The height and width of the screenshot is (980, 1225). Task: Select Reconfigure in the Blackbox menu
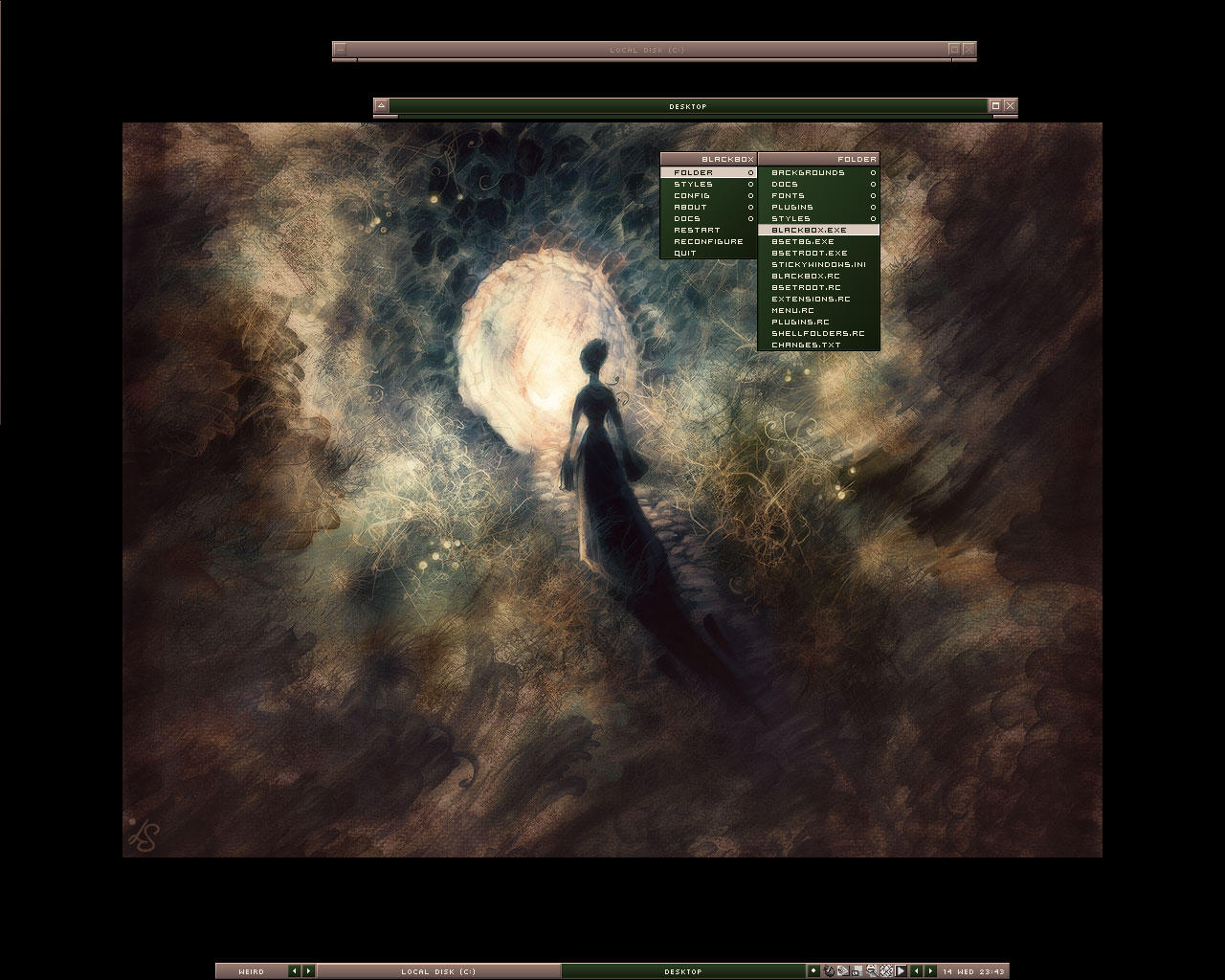click(708, 241)
